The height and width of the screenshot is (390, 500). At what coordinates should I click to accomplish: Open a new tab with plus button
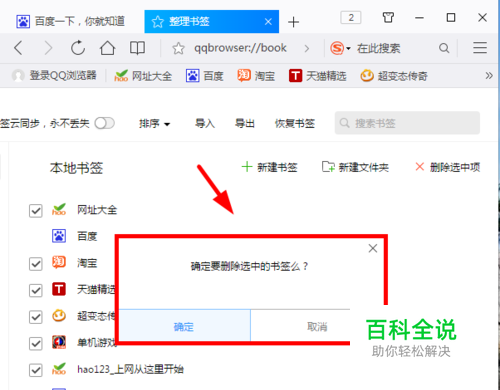click(293, 22)
